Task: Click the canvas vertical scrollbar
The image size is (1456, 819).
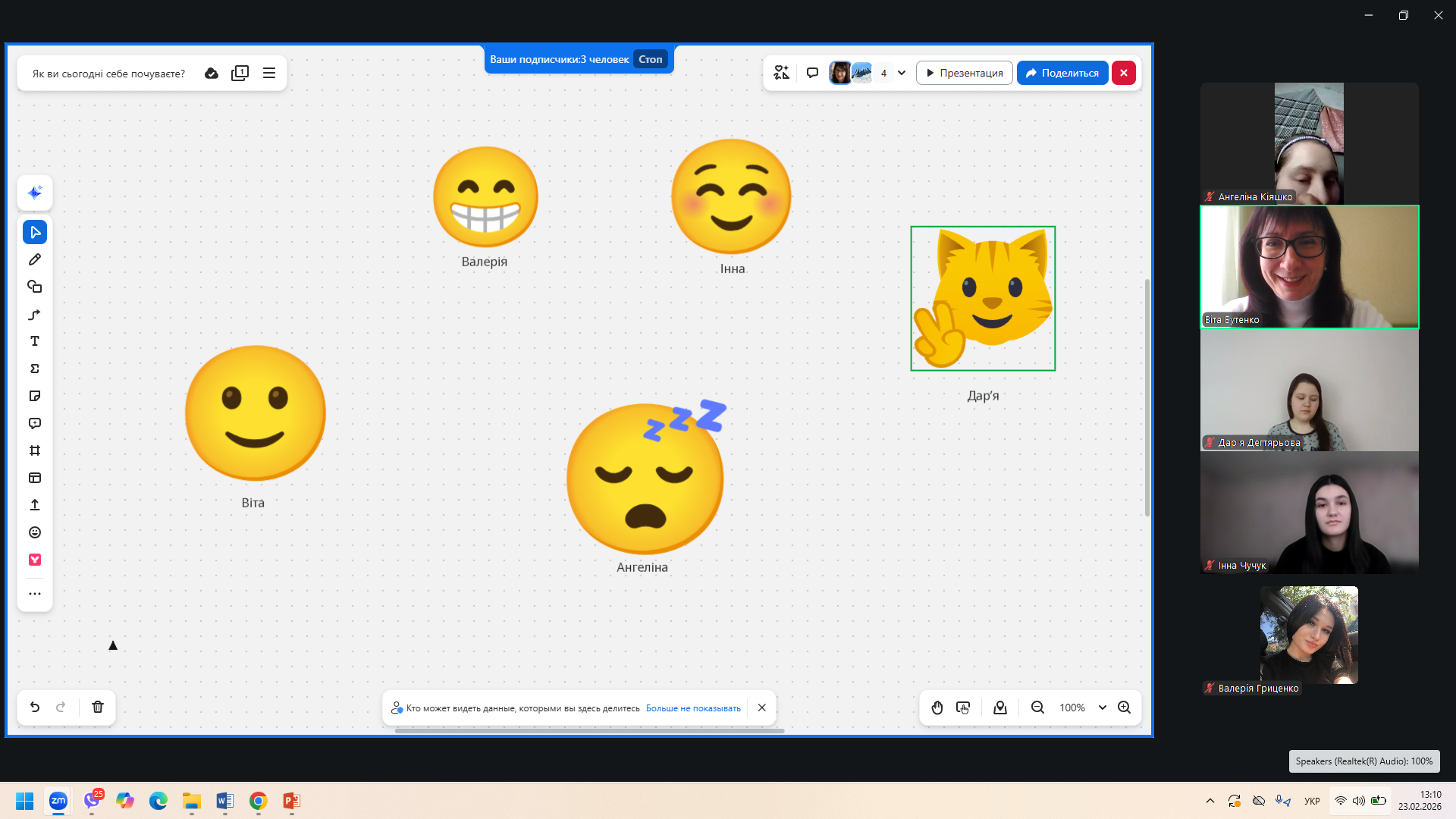Action: tap(1147, 398)
